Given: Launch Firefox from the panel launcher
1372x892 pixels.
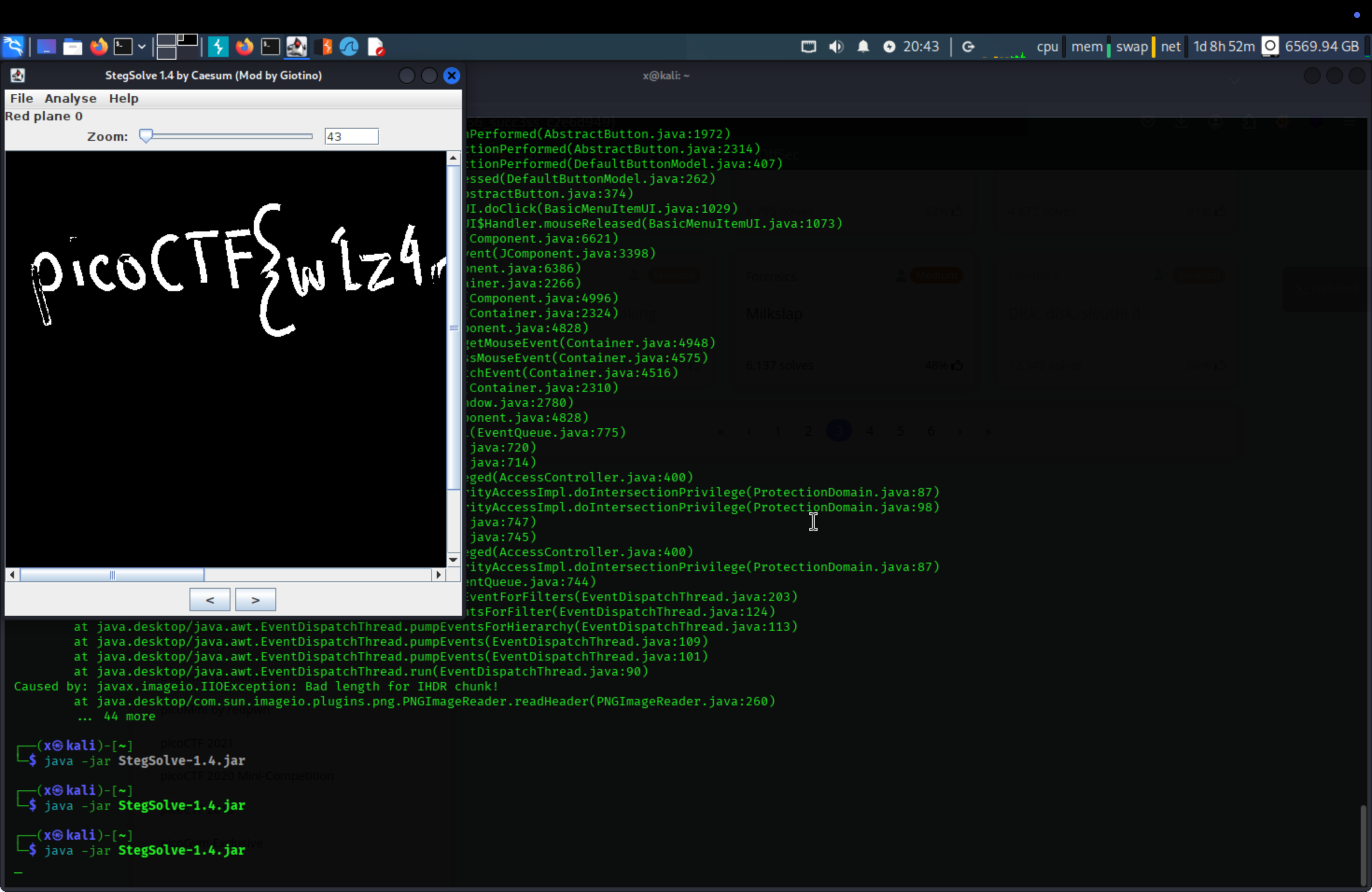Looking at the screenshot, I should pyautogui.click(x=98, y=47).
